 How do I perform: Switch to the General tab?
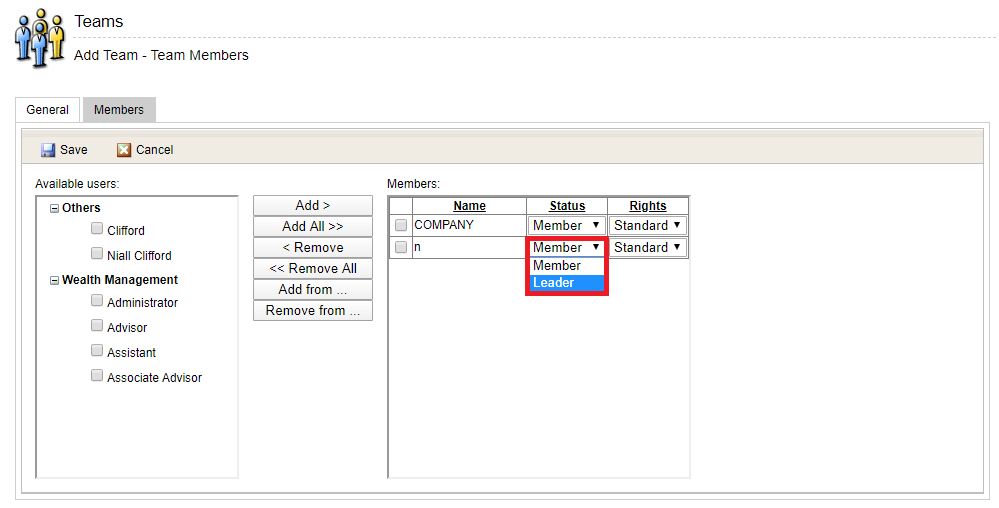pyautogui.click(x=48, y=110)
